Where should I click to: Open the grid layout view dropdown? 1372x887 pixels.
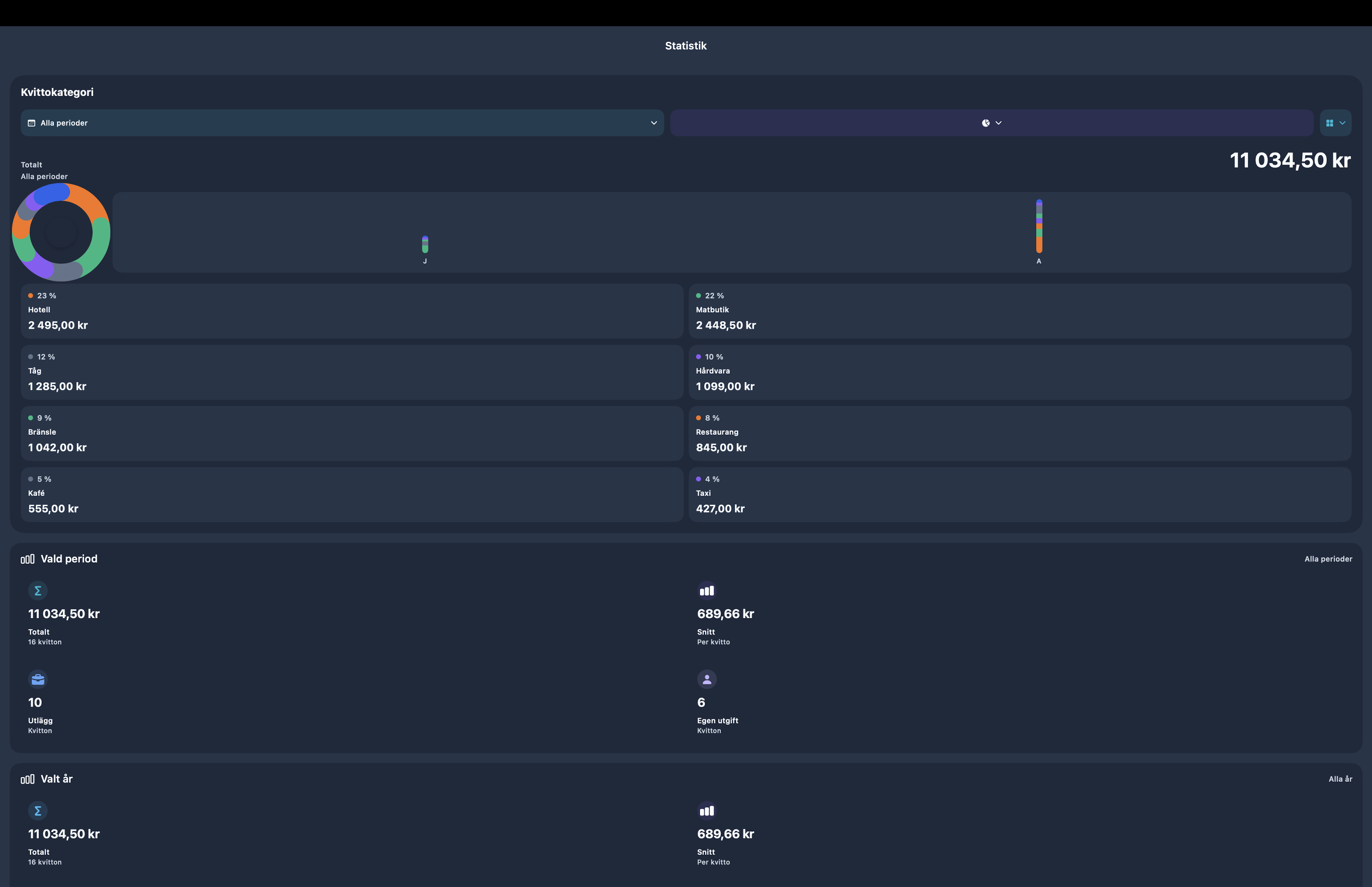[x=1335, y=123]
